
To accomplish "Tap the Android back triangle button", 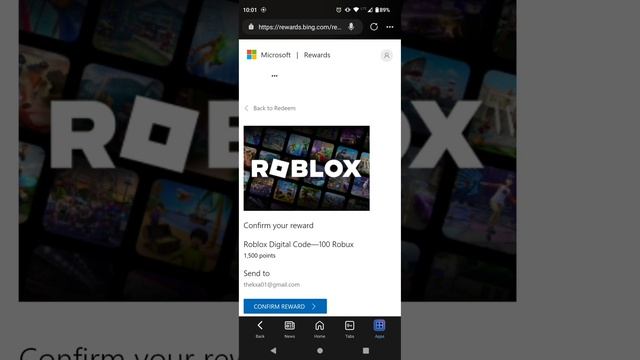I will (x=273, y=350).
